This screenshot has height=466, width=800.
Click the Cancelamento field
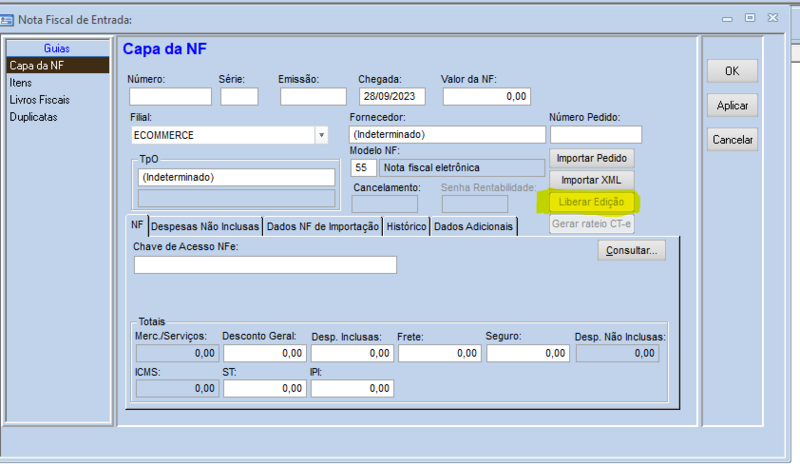(385, 204)
